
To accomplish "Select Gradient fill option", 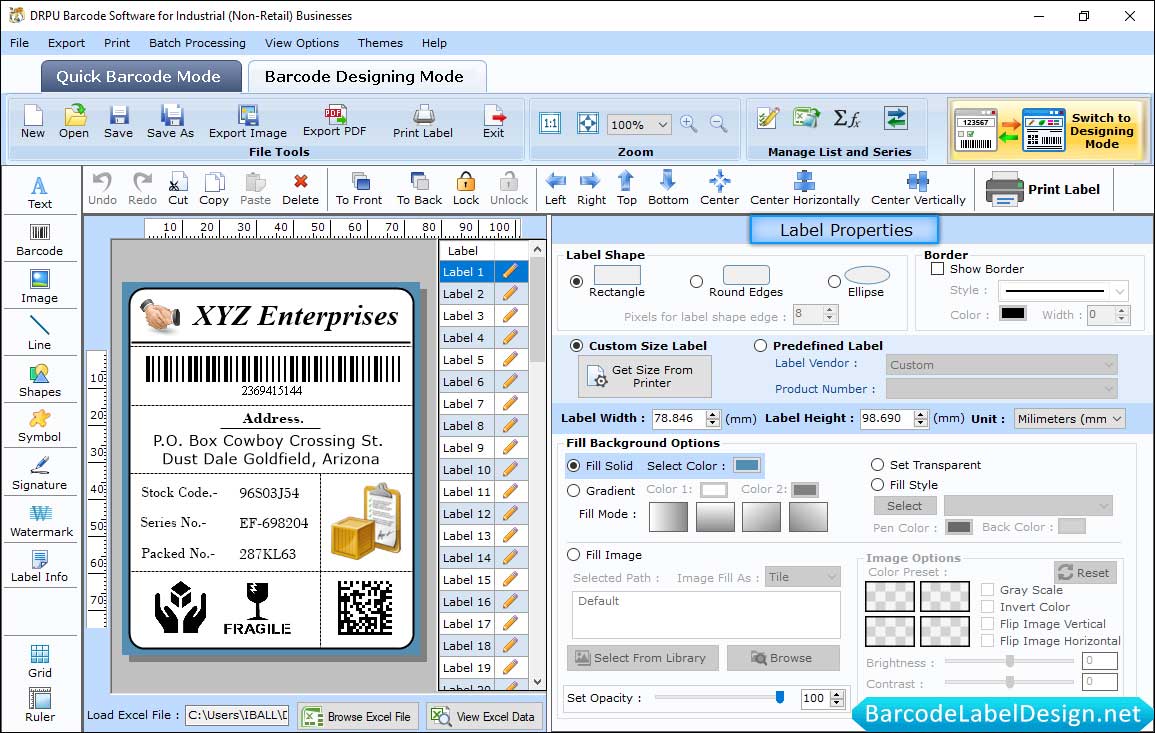I will 574,491.
